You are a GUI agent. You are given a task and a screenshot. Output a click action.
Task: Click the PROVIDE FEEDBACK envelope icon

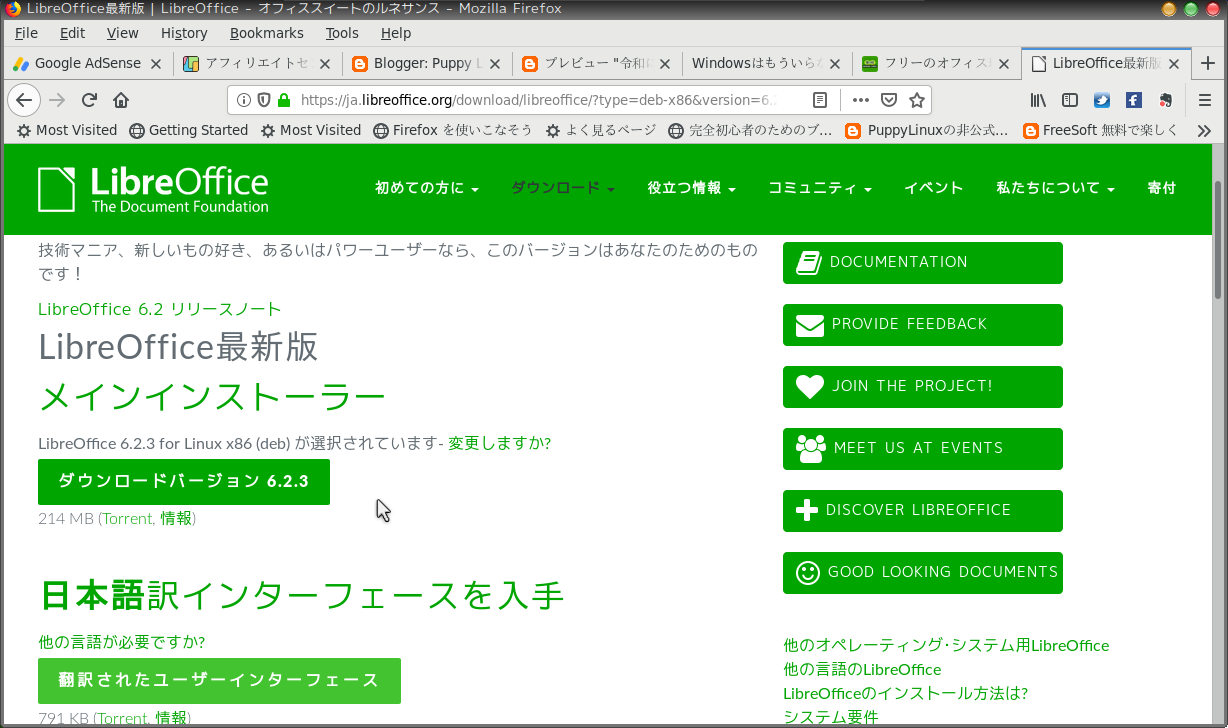(x=809, y=325)
